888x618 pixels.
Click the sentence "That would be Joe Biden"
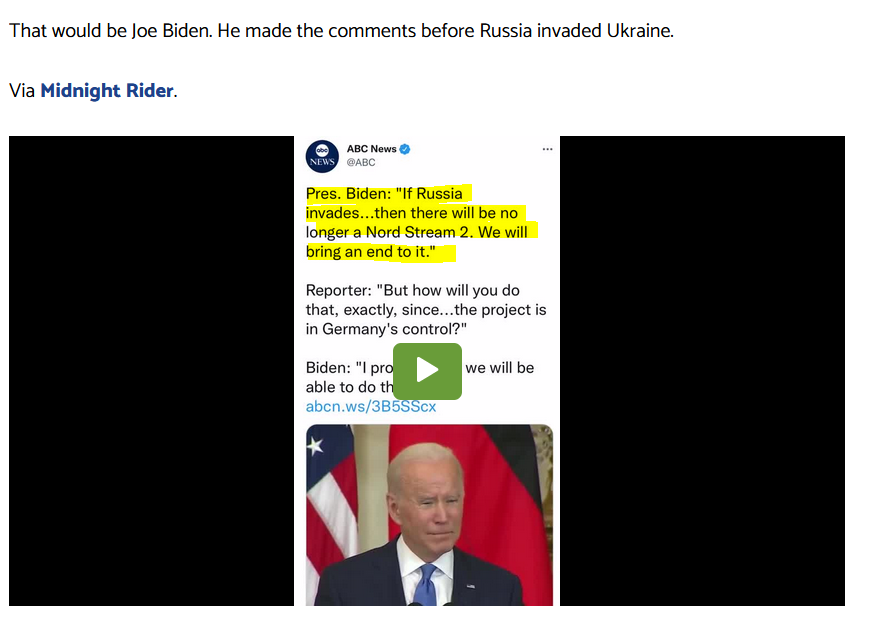110,31
